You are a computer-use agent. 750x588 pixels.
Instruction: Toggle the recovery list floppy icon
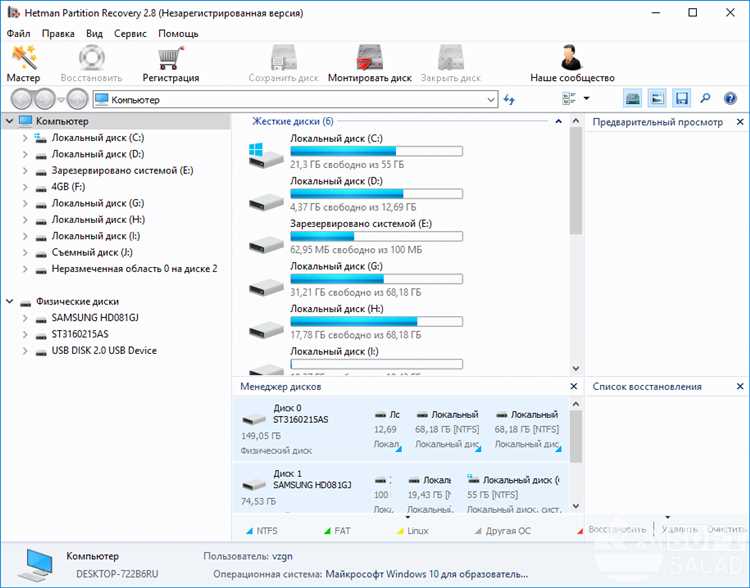[682, 99]
